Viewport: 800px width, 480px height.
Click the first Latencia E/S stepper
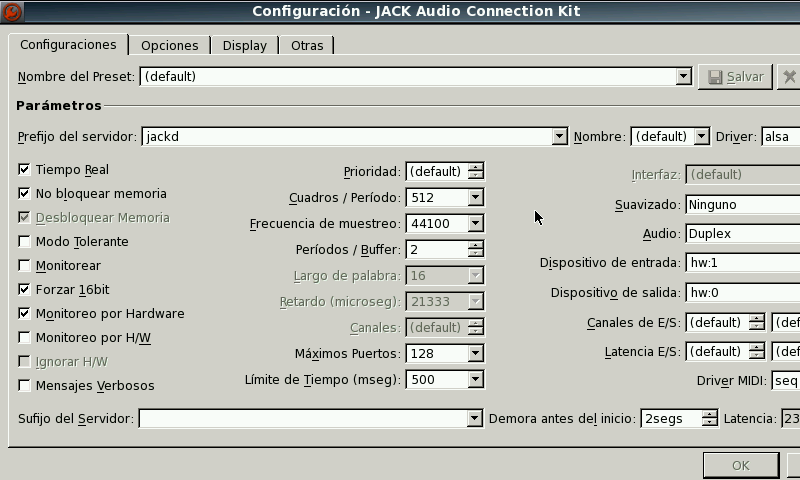(757, 351)
